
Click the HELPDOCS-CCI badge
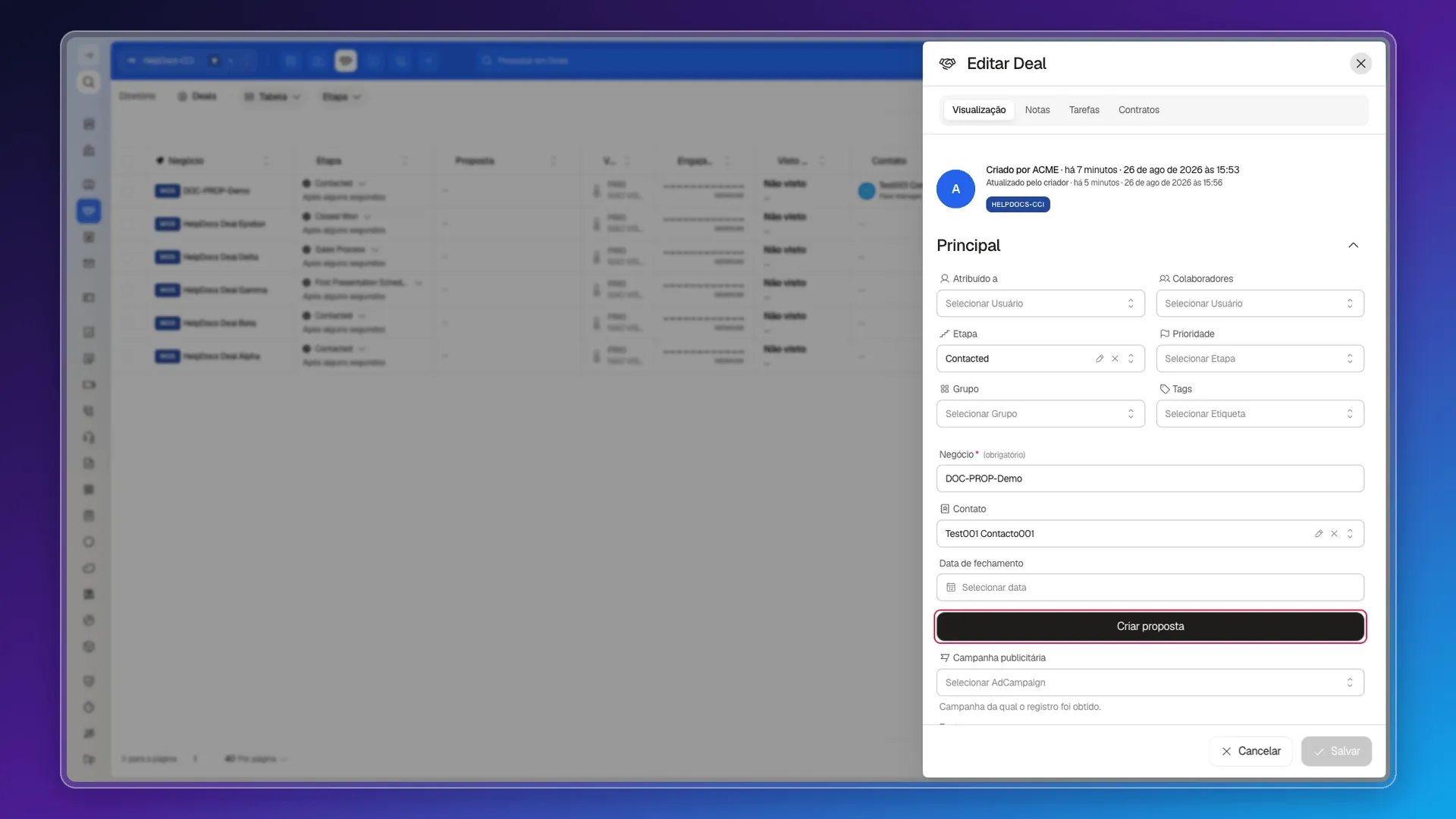1018,205
